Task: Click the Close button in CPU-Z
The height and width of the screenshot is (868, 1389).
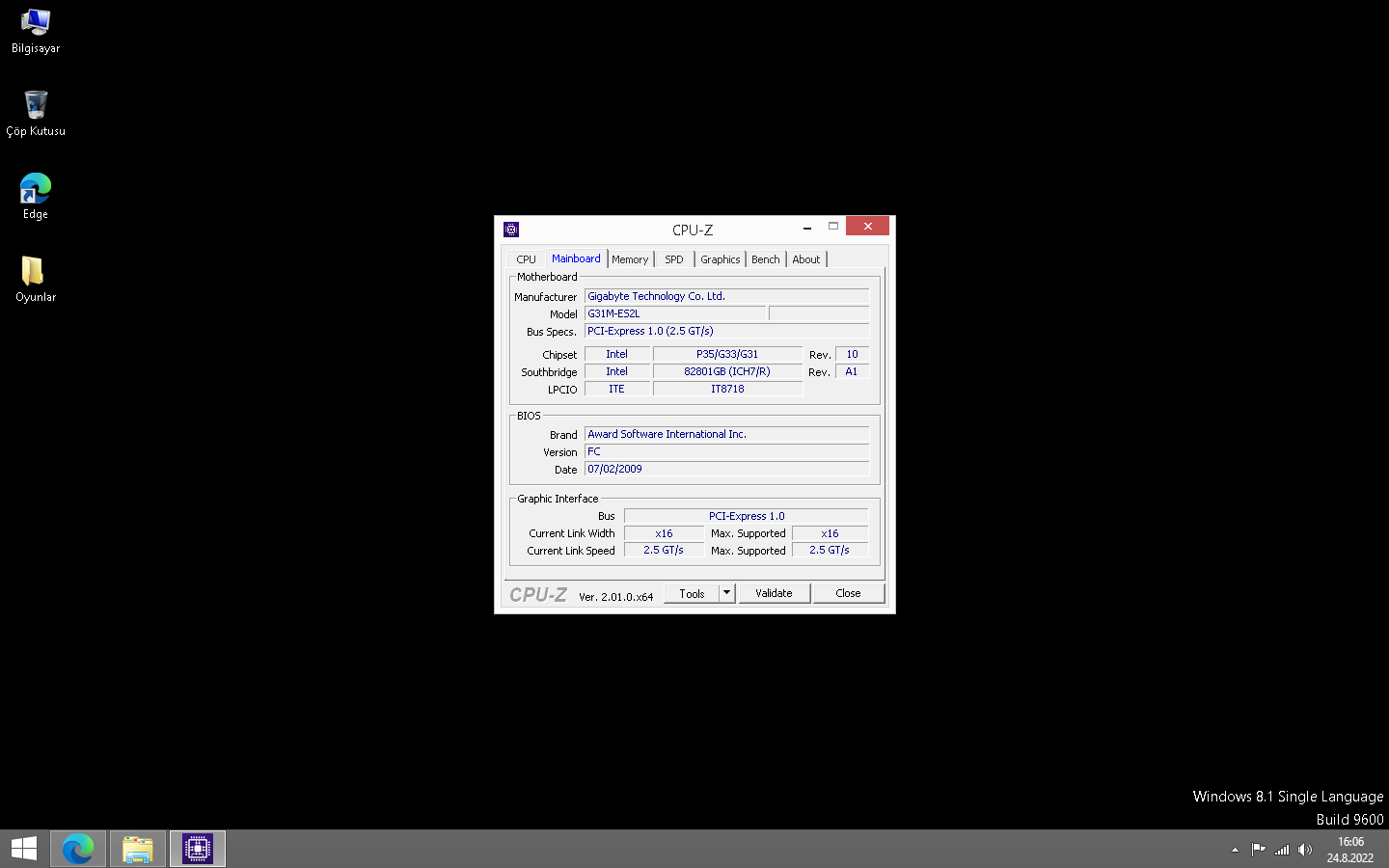Action: pos(848,593)
